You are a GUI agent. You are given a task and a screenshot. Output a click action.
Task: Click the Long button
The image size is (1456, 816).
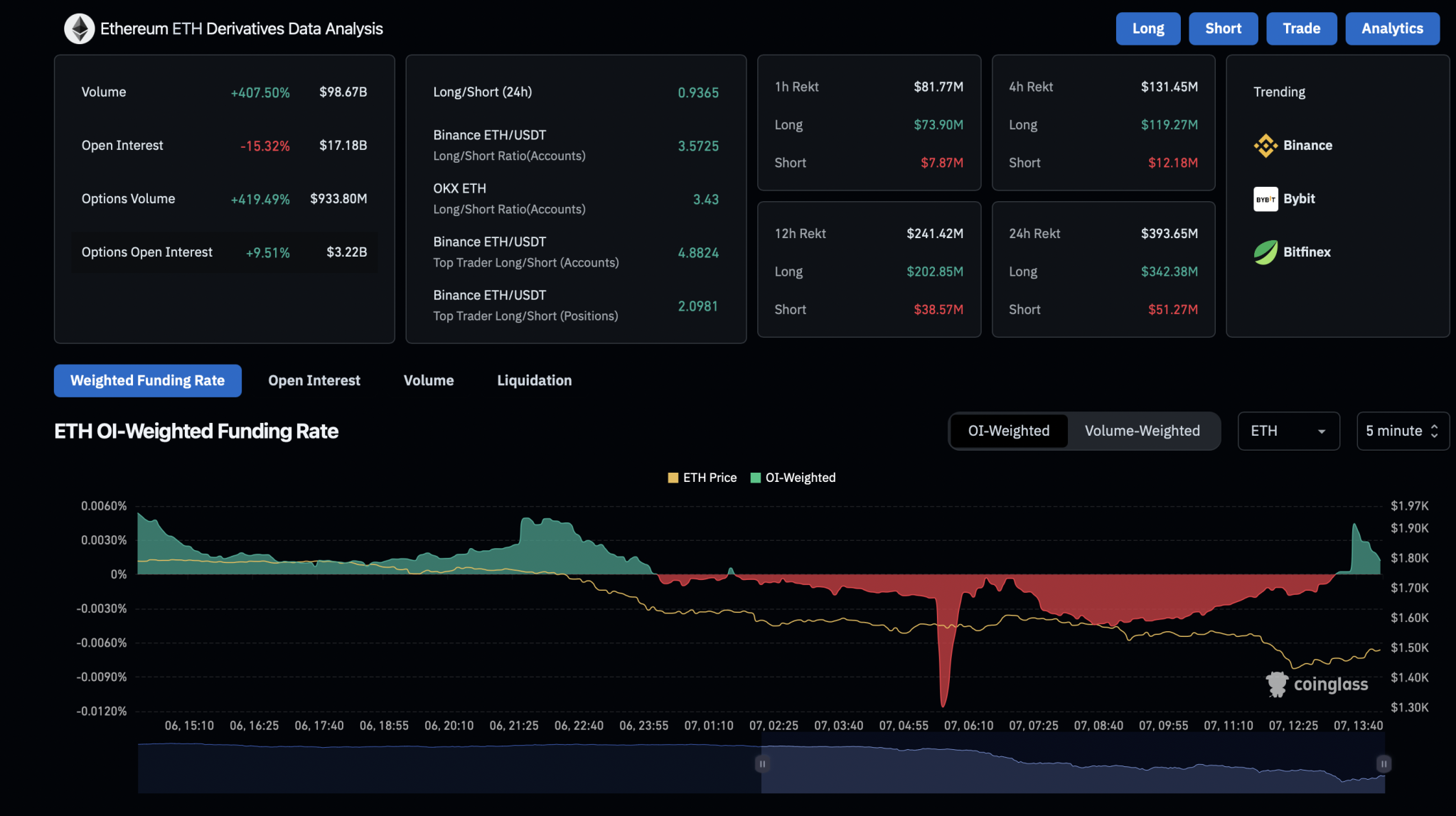coord(1147,28)
